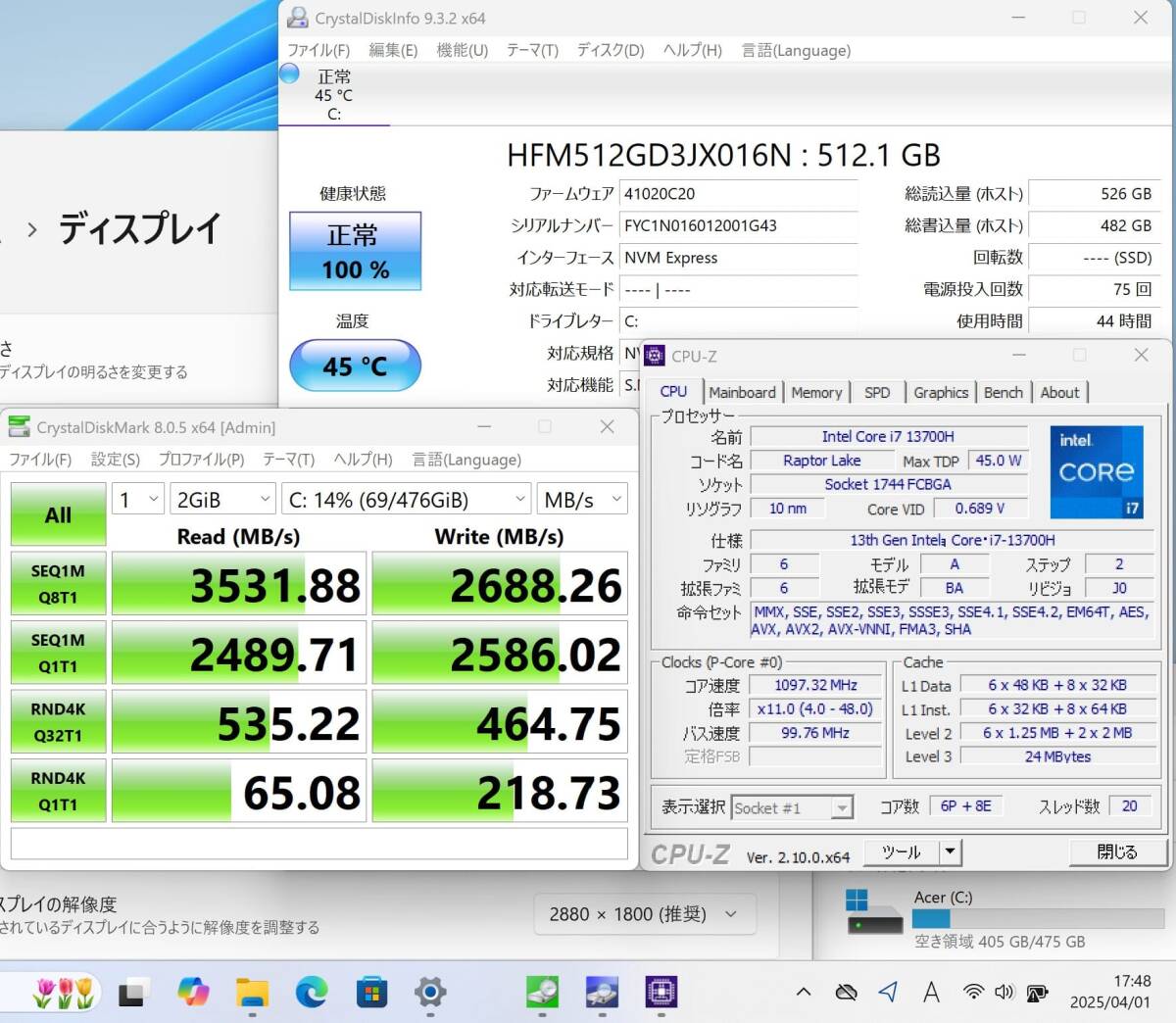
Task: Switch to CPU-Z Memory tab
Action: pos(816,392)
